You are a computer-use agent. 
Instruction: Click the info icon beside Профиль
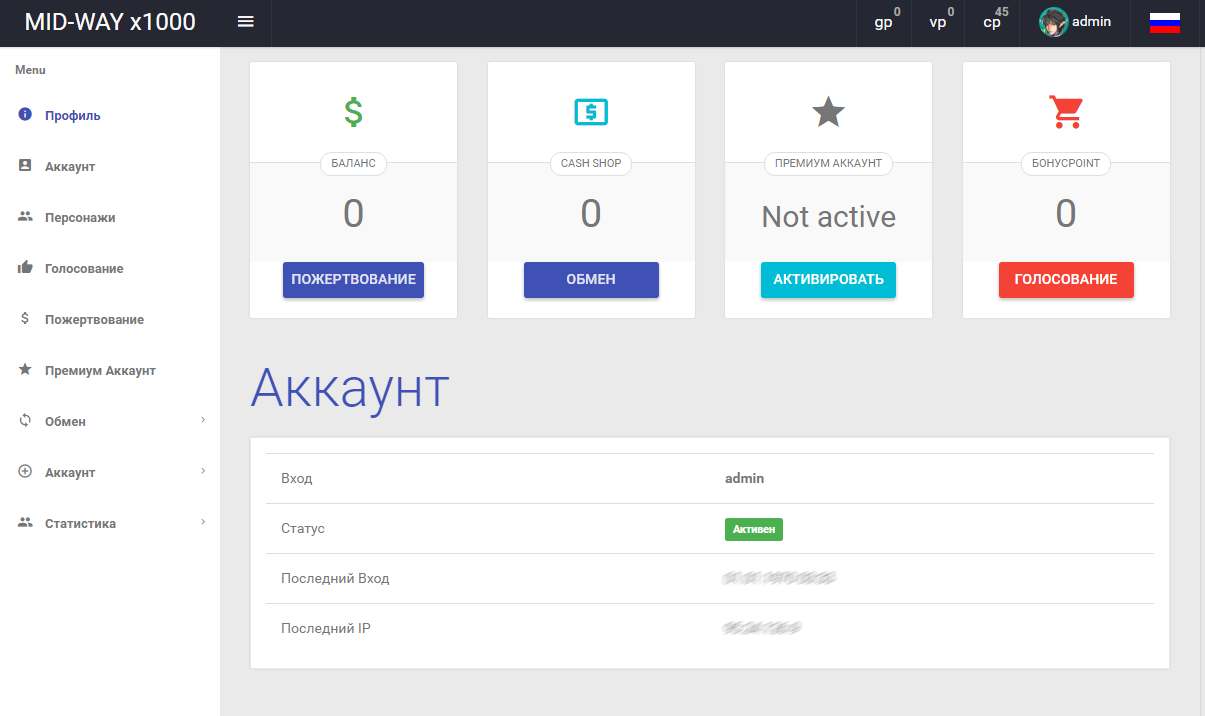click(x=26, y=115)
